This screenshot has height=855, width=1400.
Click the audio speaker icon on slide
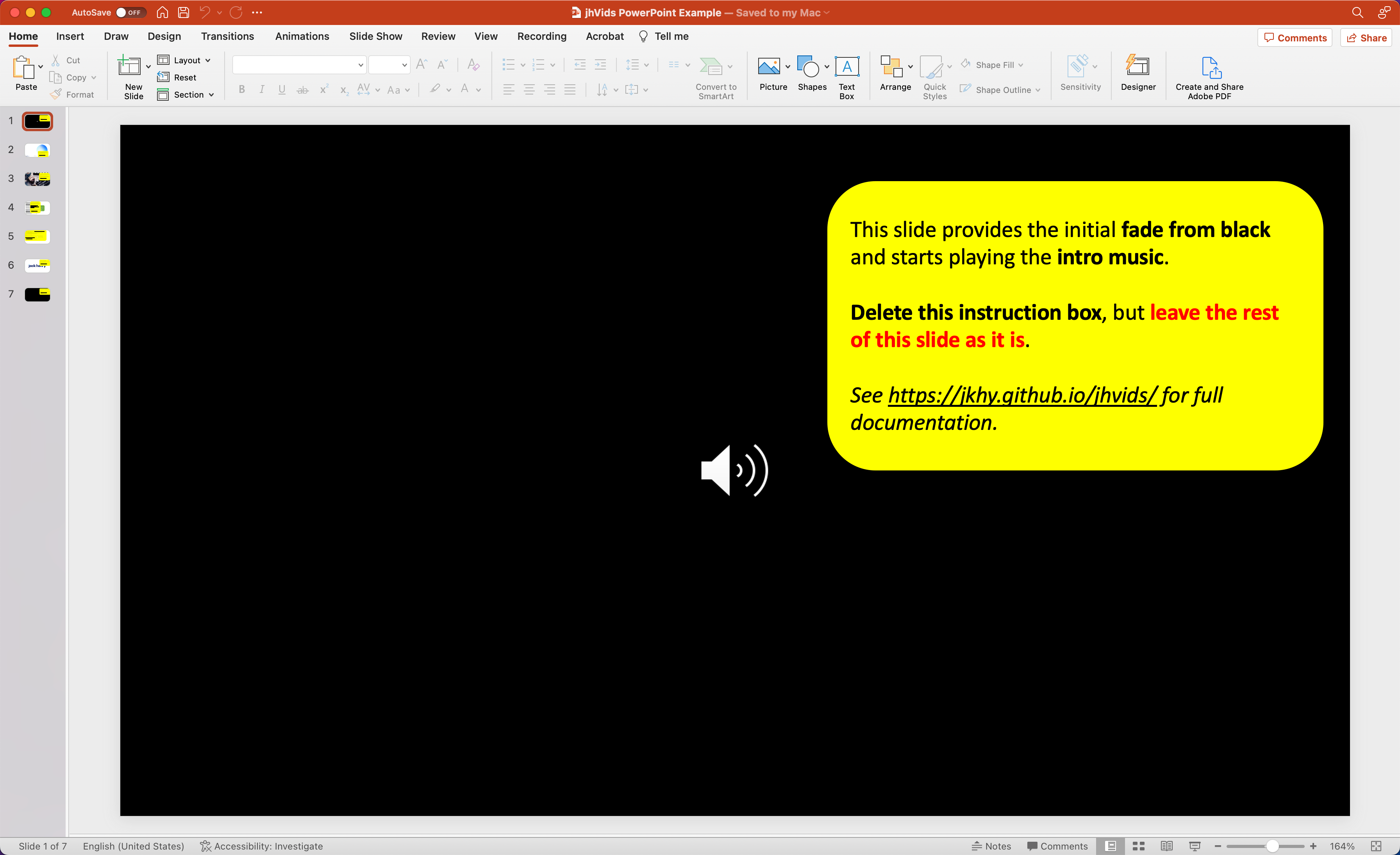pos(734,470)
